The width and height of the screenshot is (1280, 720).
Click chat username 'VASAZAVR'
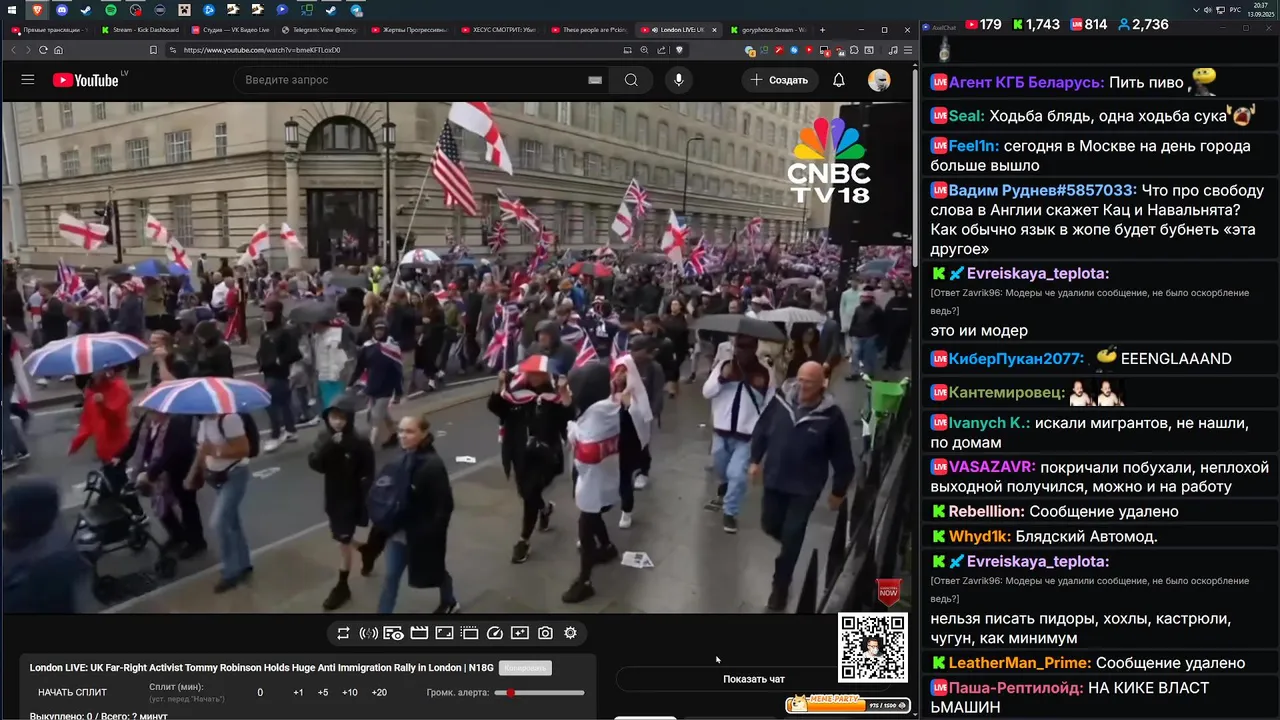click(x=992, y=467)
